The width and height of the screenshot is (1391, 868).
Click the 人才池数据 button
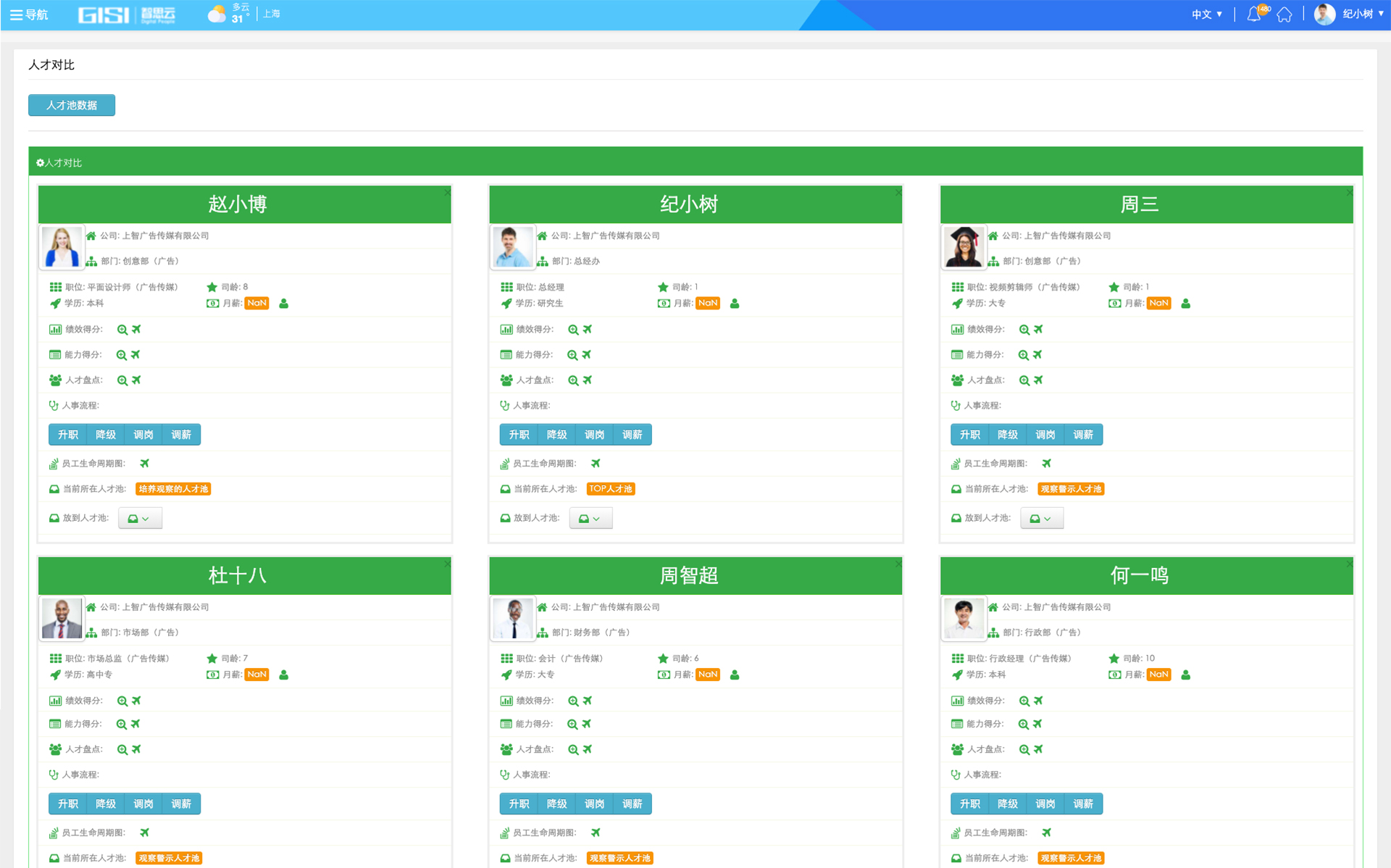point(72,105)
